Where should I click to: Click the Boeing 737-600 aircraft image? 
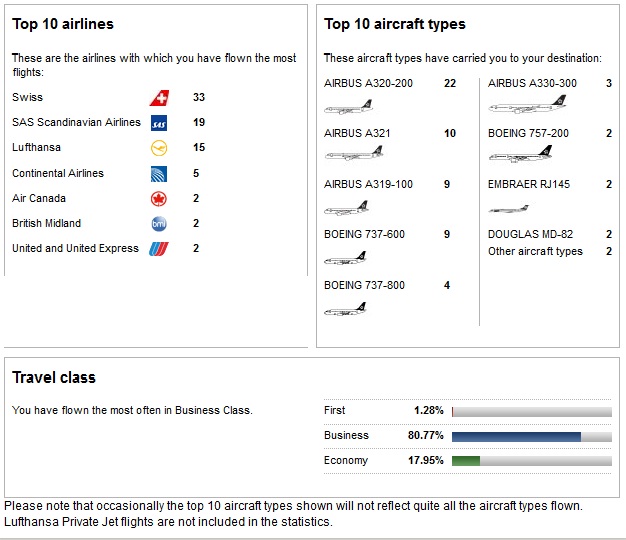(345, 258)
